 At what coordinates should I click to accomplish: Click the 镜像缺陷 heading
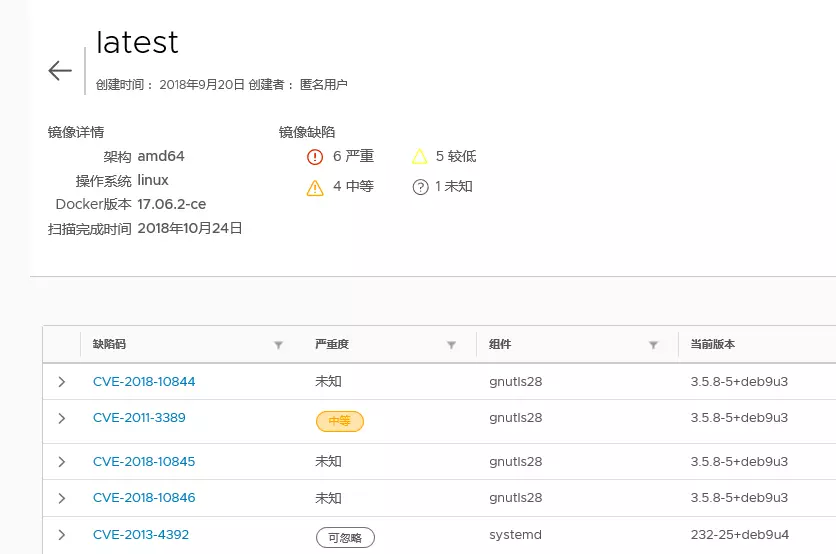click(307, 132)
